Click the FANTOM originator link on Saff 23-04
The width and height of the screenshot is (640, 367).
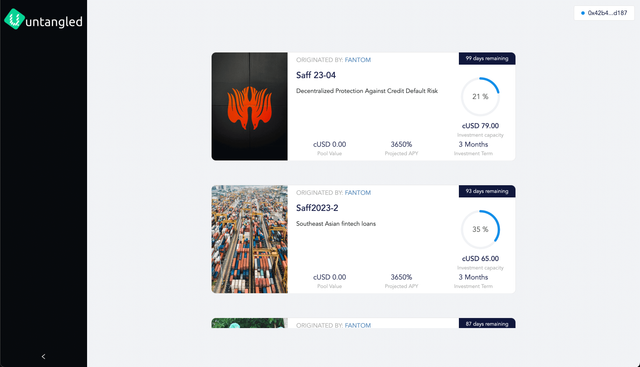358,60
